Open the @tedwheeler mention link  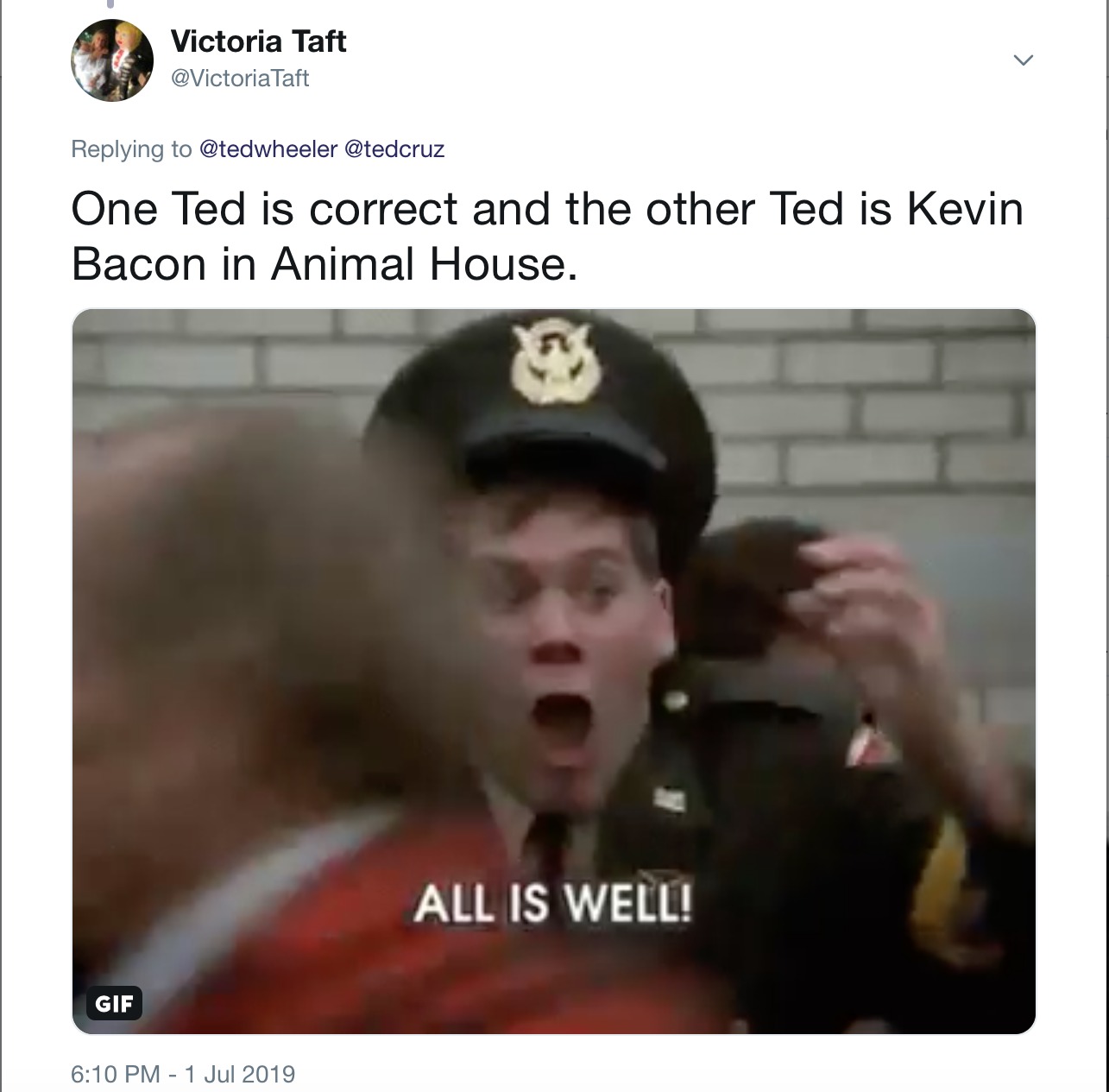pyautogui.click(x=268, y=148)
